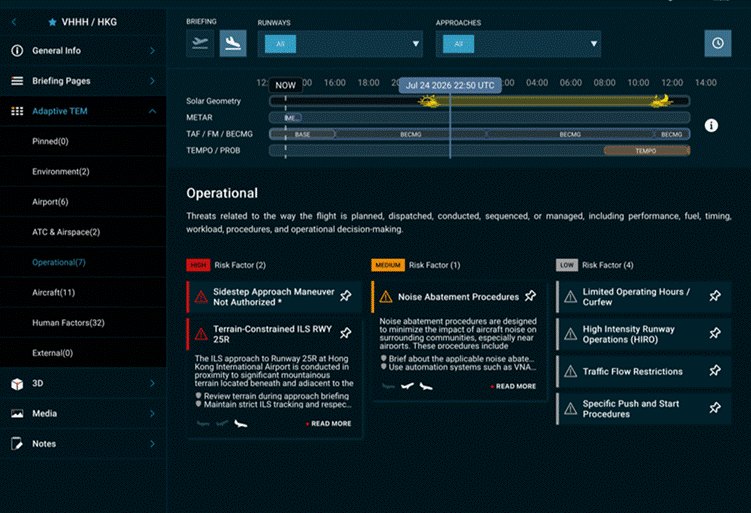Open the Approaches dropdown arrow
The width and height of the screenshot is (751, 513).
point(593,44)
